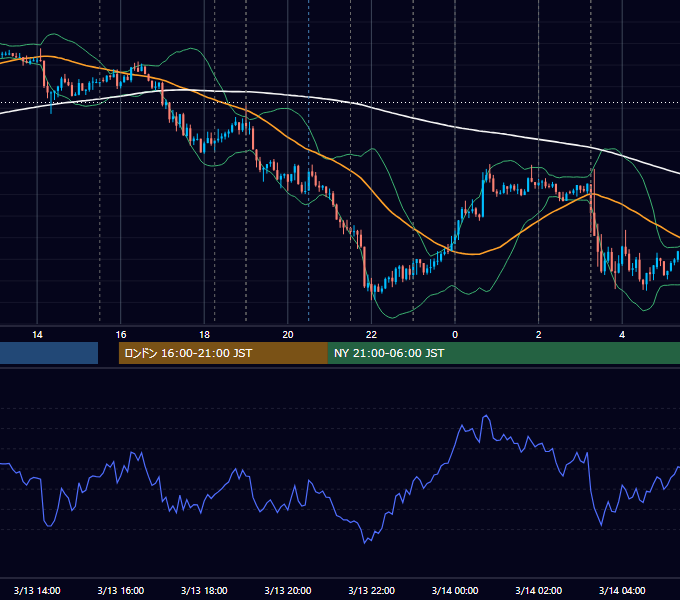Click the 18 hour label on upper axis

204,335
